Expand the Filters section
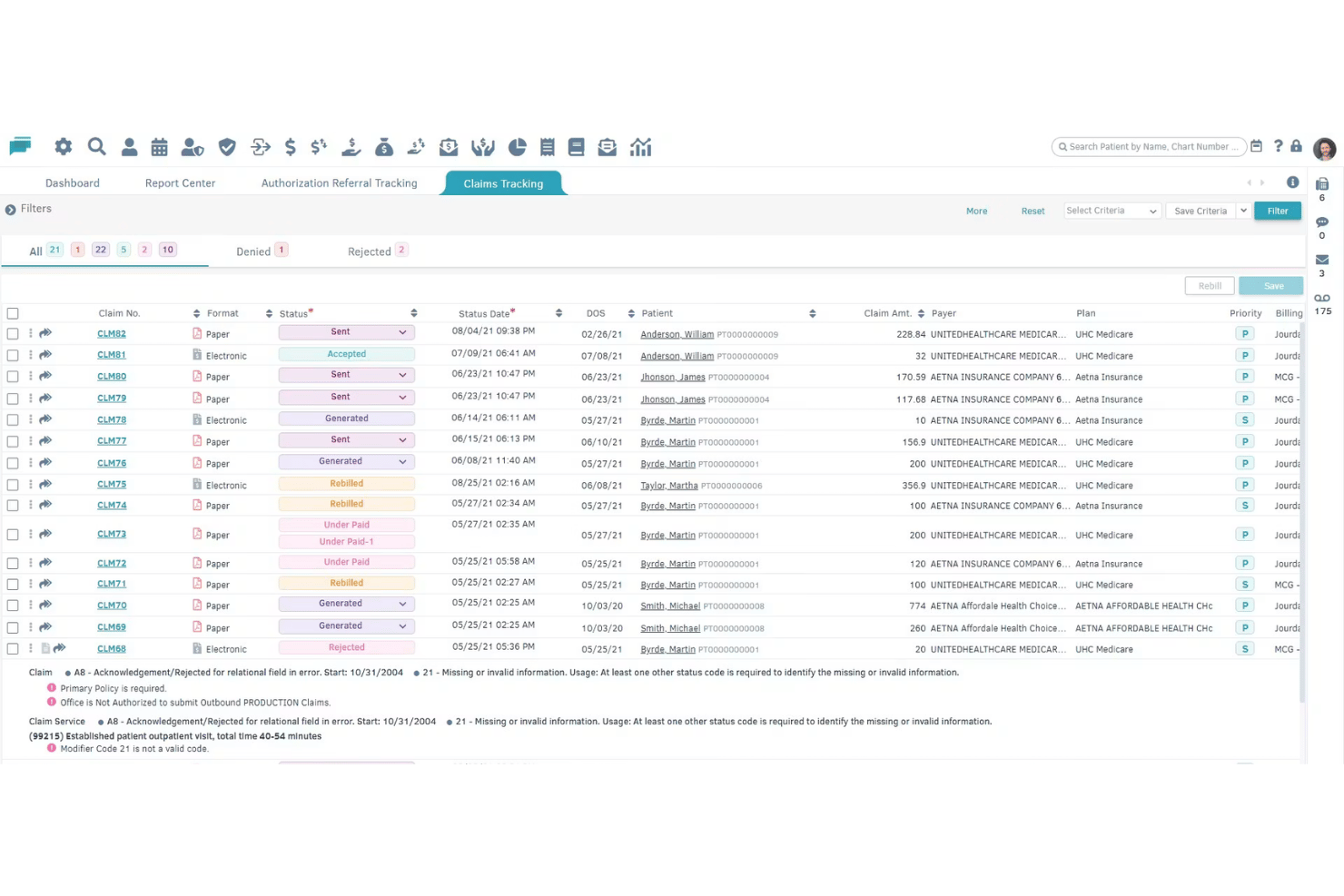 click(11, 210)
